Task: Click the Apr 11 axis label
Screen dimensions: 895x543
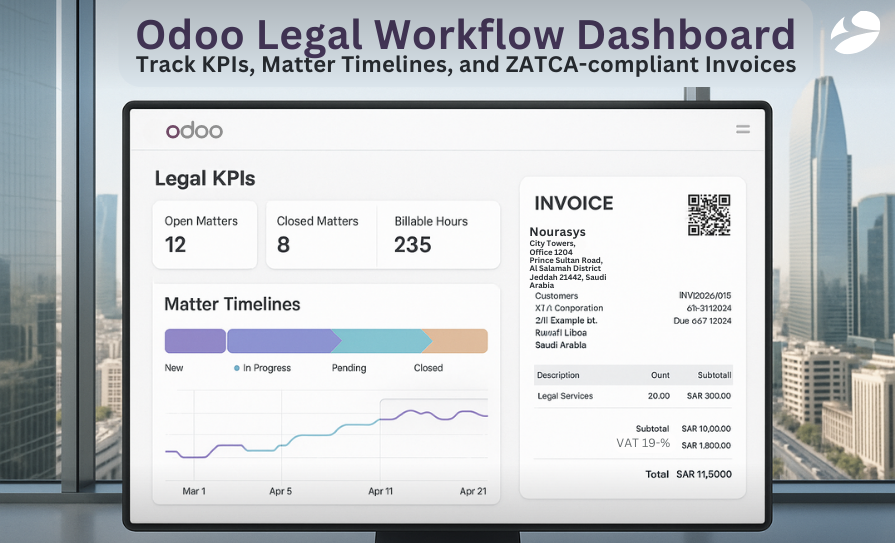Action: (x=380, y=491)
